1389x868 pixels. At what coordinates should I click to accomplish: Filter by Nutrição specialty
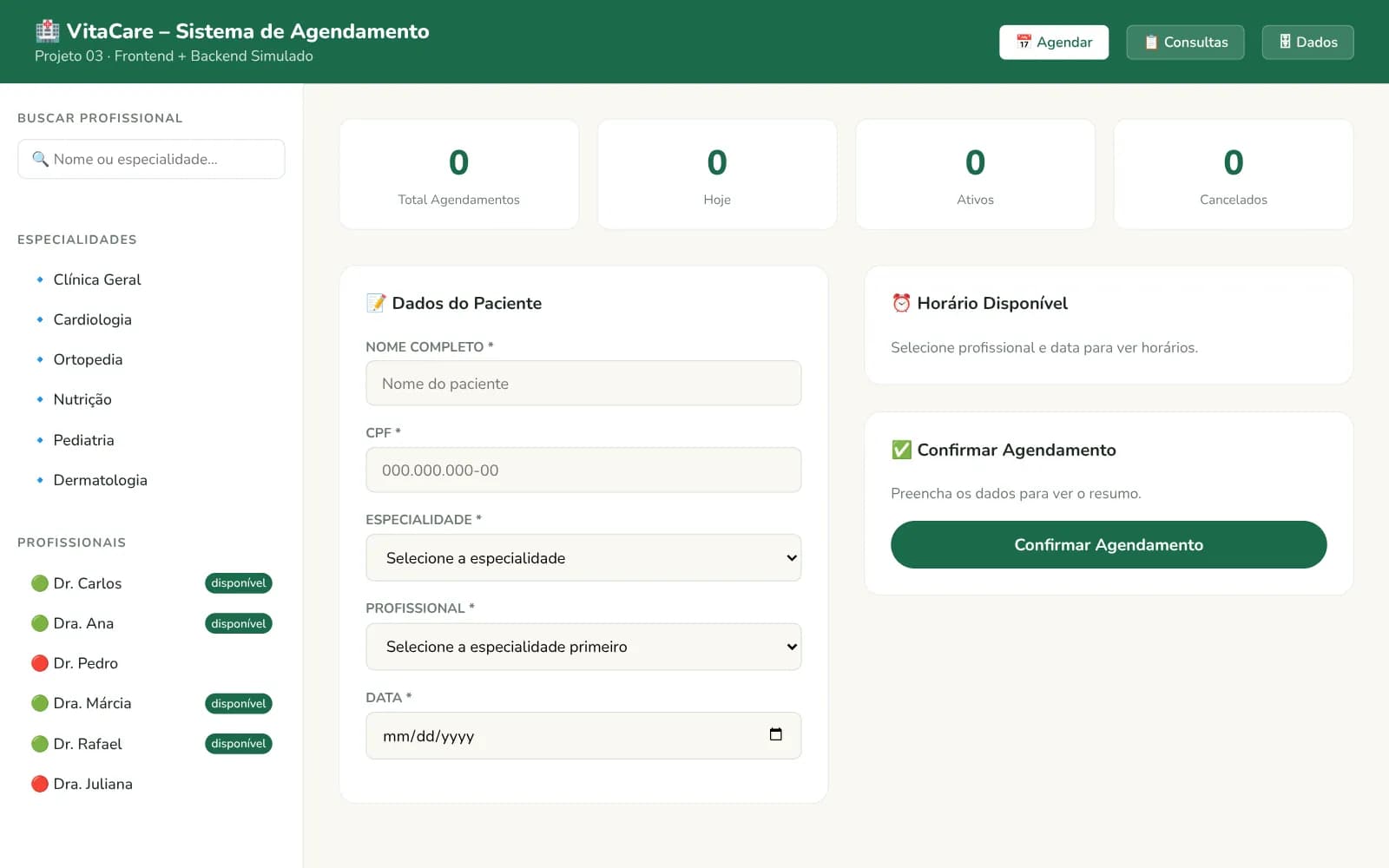pyautogui.click(x=151, y=399)
